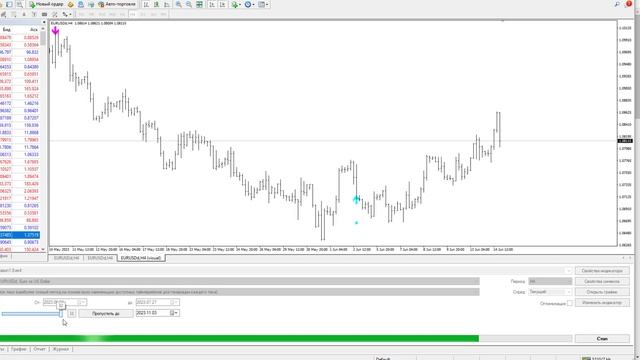Screen dimensions: 640x360
Task: Open the arrows objects dropdown icon
Action: pyautogui.click(x=66, y=14)
